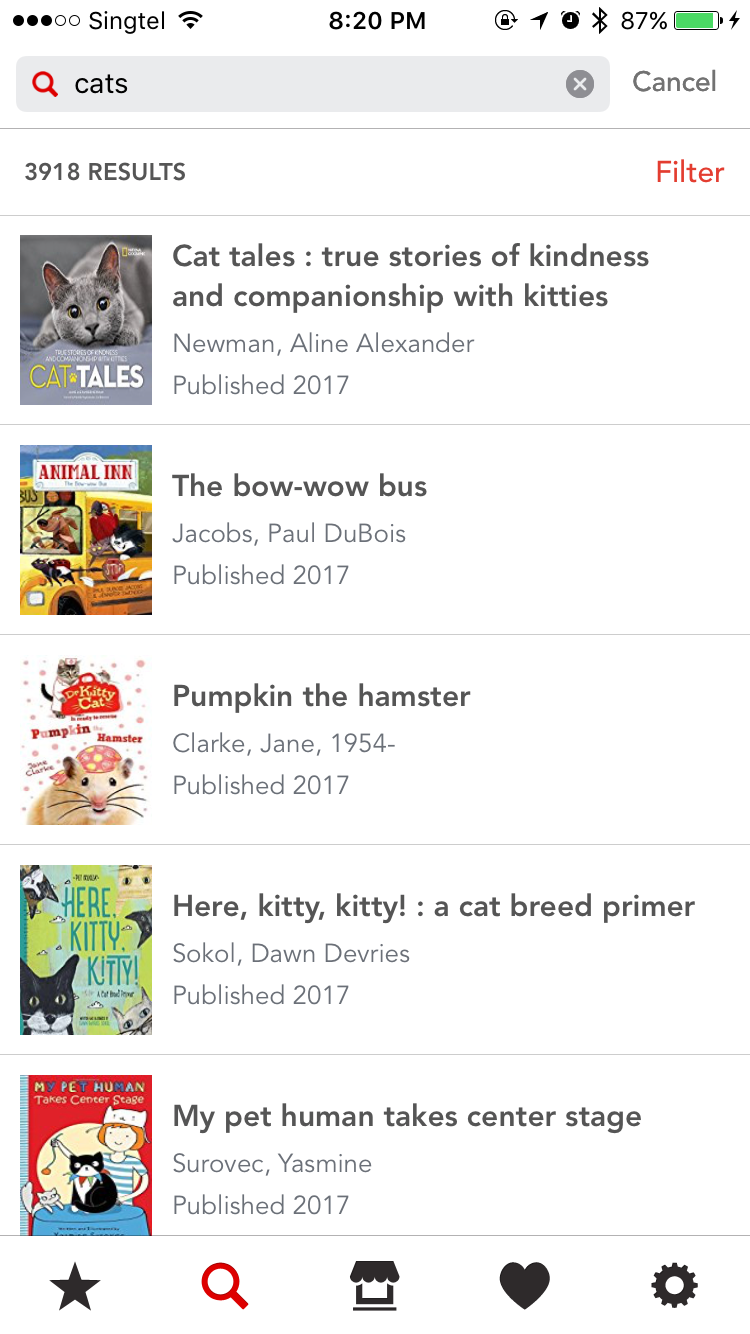Open the Filter options

point(689,172)
